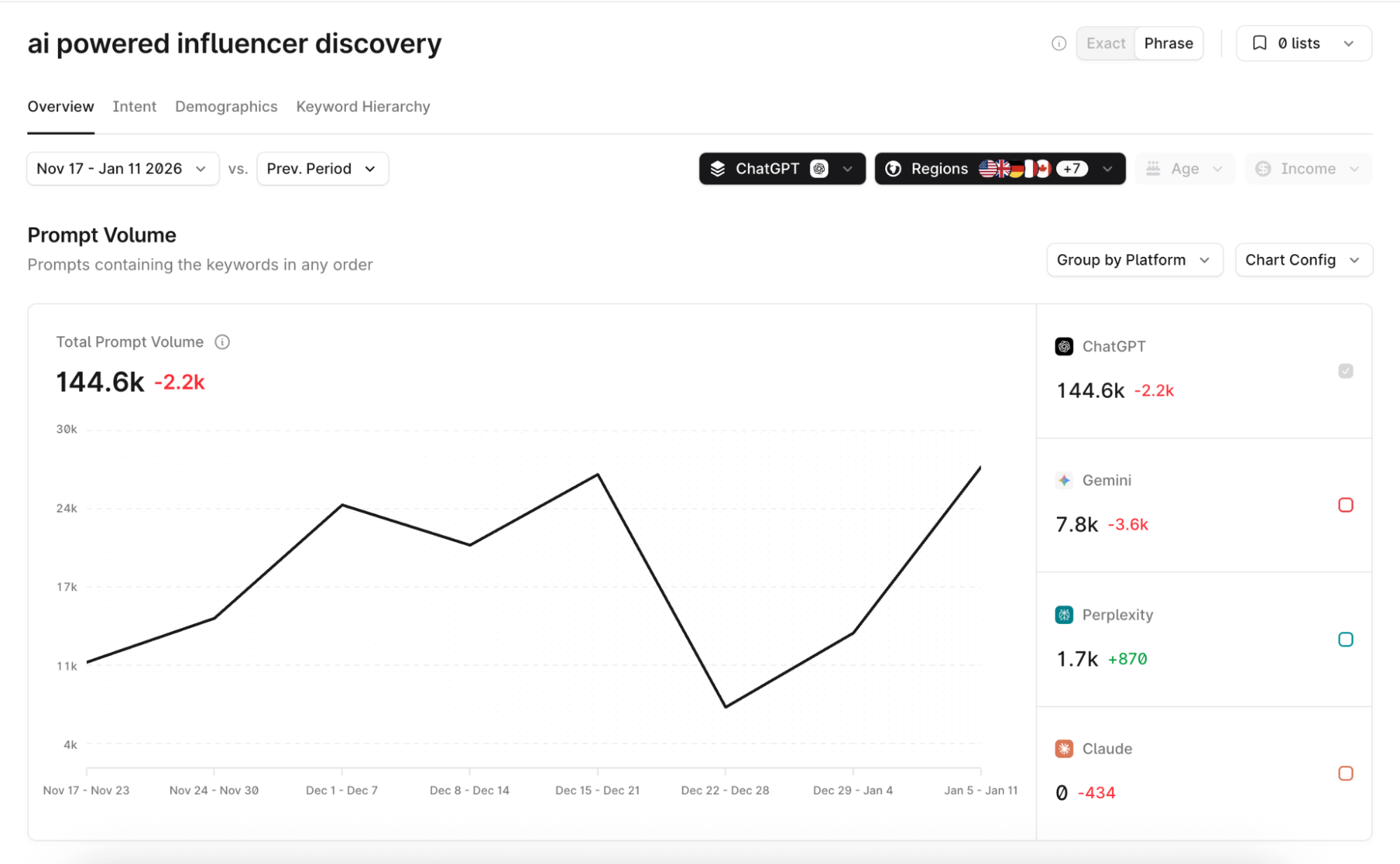Click the Gemini sparkle icon
Screen dimensions: 1400x864
[1064, 480]
